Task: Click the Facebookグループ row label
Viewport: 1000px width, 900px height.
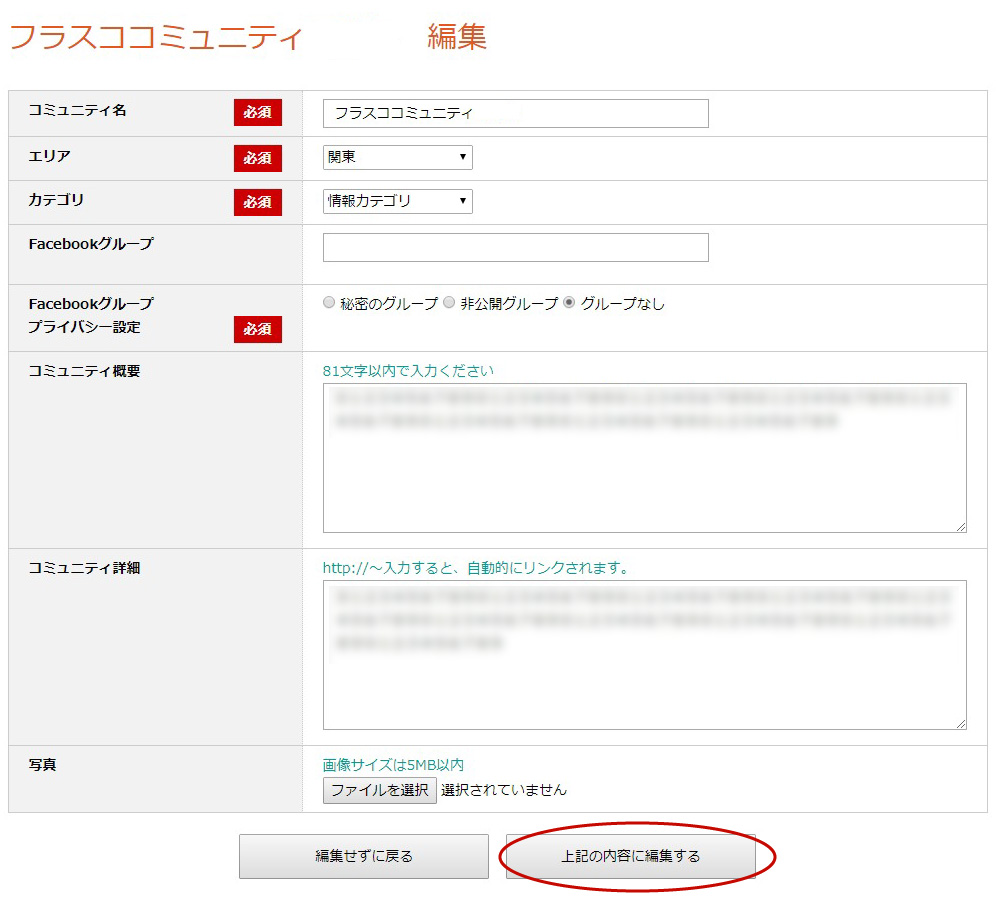Action: [91, 244]
